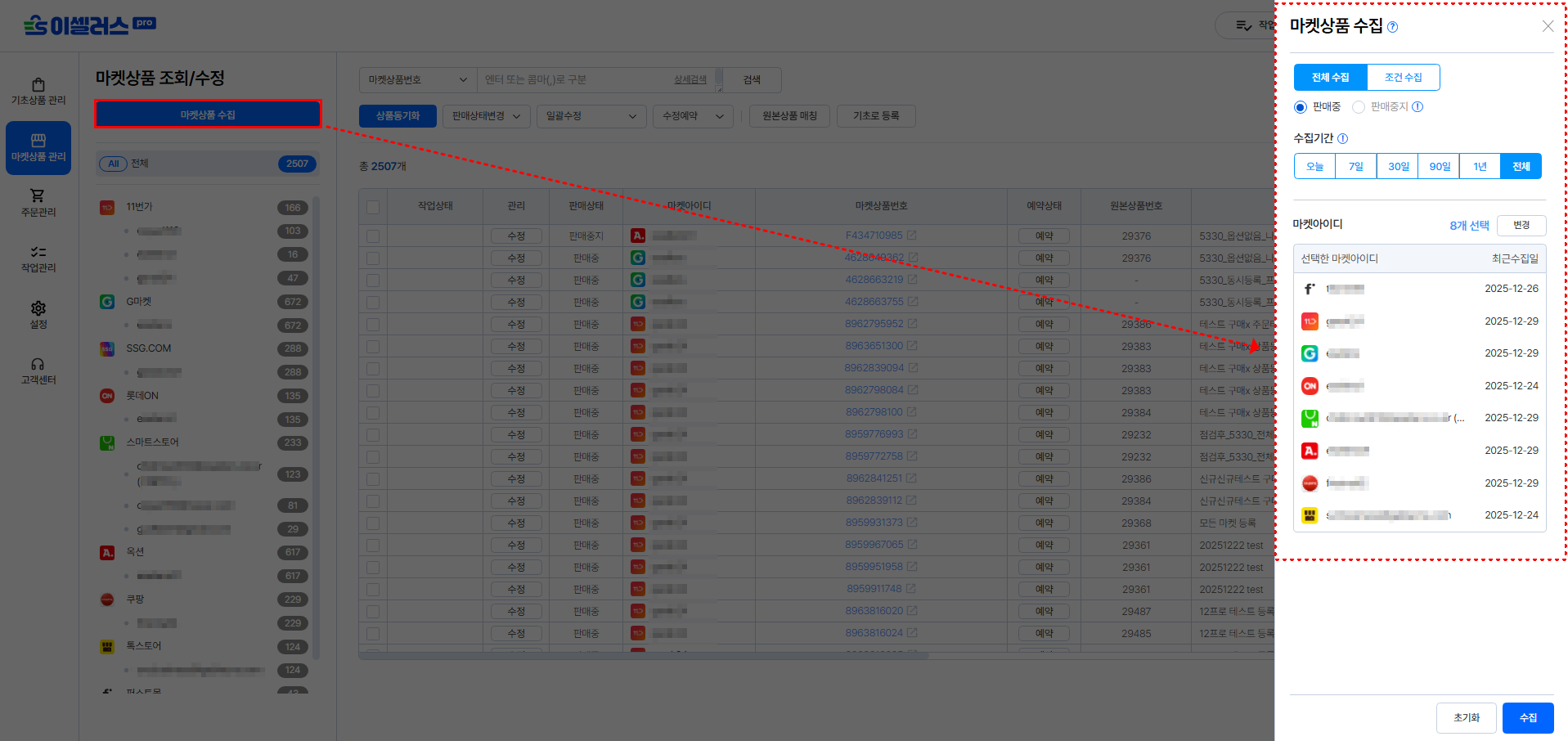Open the 수정예약 dropdown
This screenshot has height=741, width=1568.
[693, 116]
